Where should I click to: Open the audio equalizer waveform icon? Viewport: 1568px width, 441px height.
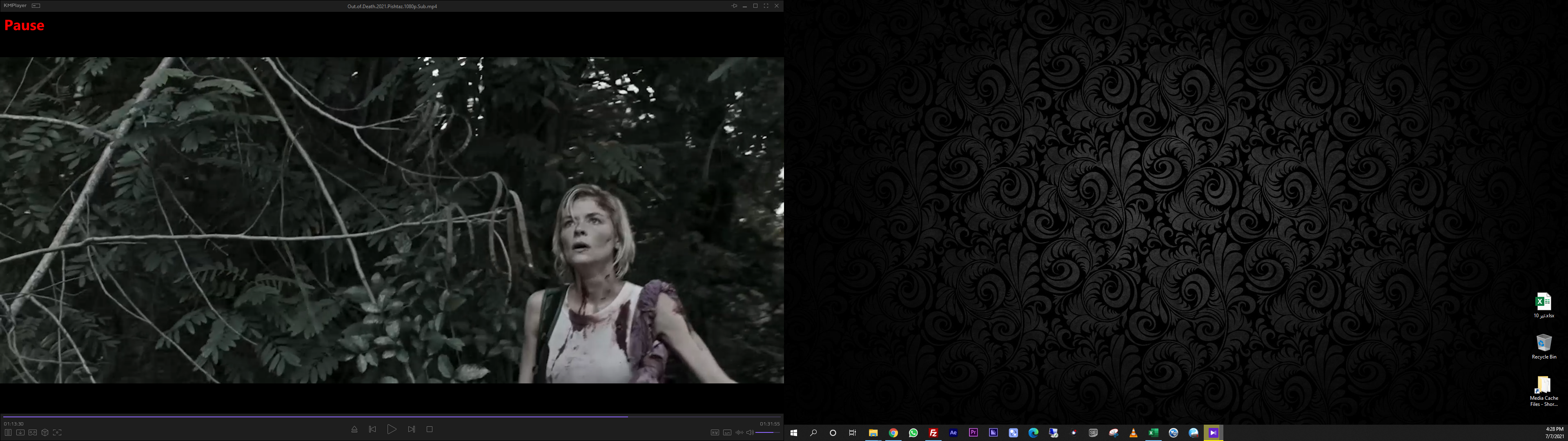[x=739, y=432]
